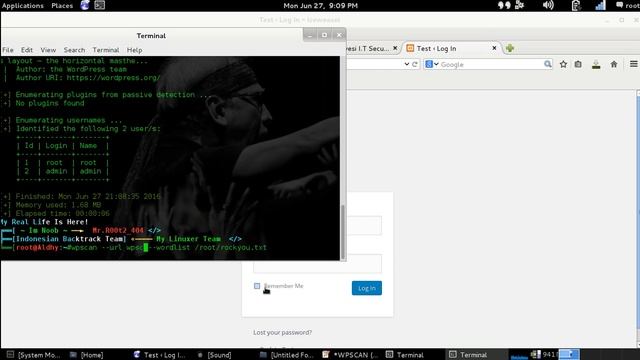Click the battery/power status icon in top panel
This screenshot has width=640, height=360.
576,5
